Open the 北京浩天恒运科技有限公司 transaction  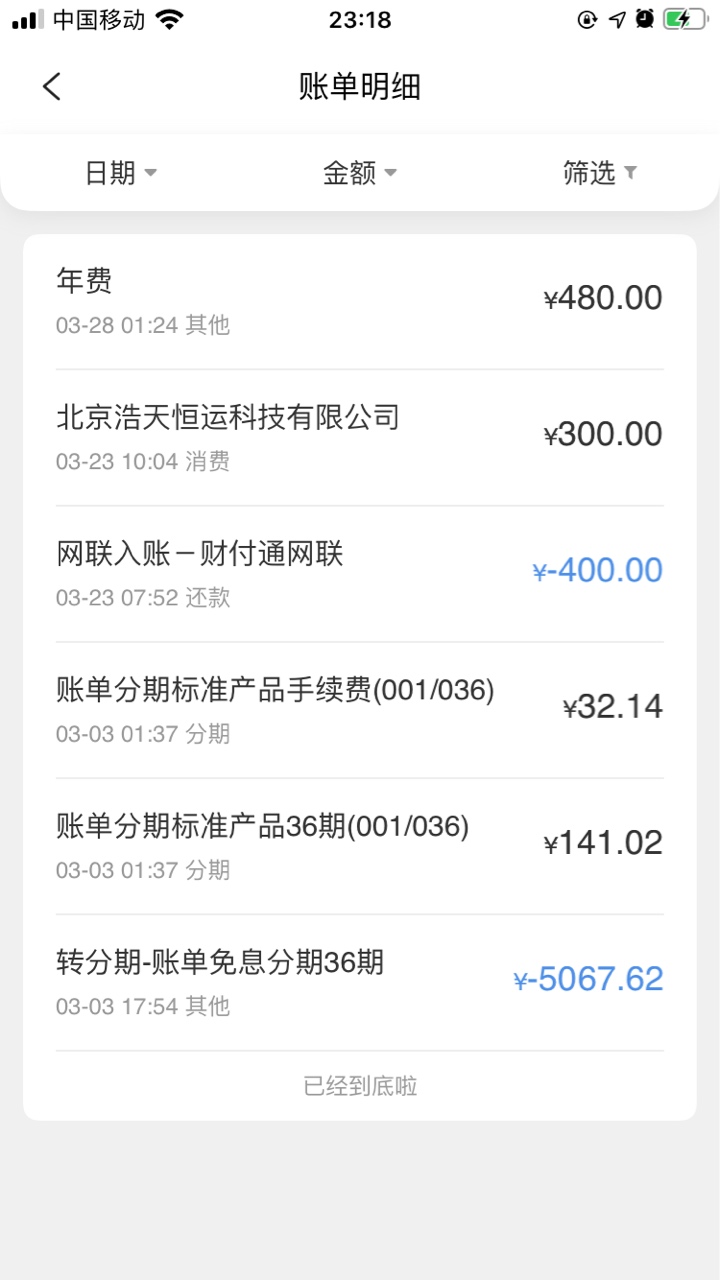pos(360,437)
